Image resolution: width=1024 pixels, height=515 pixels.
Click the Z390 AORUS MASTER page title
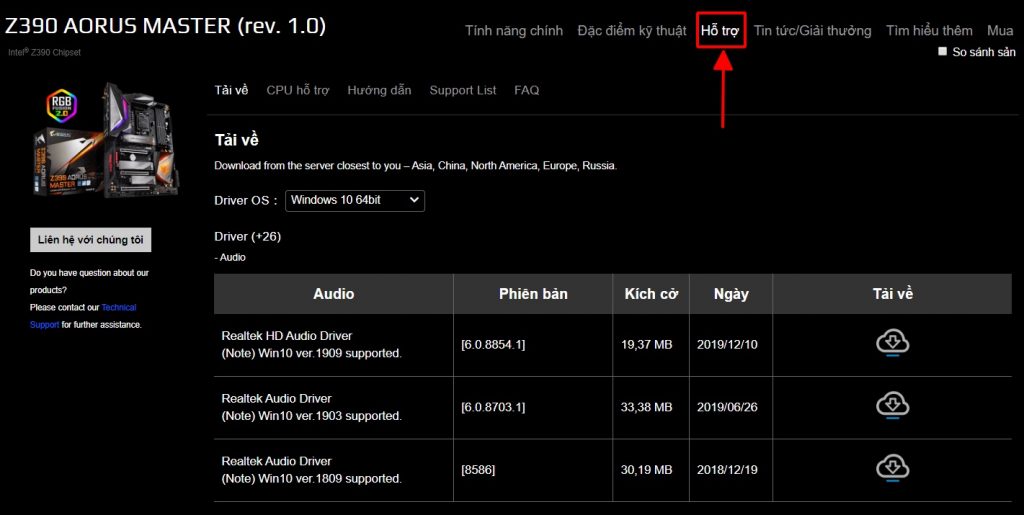coord(165,26)
